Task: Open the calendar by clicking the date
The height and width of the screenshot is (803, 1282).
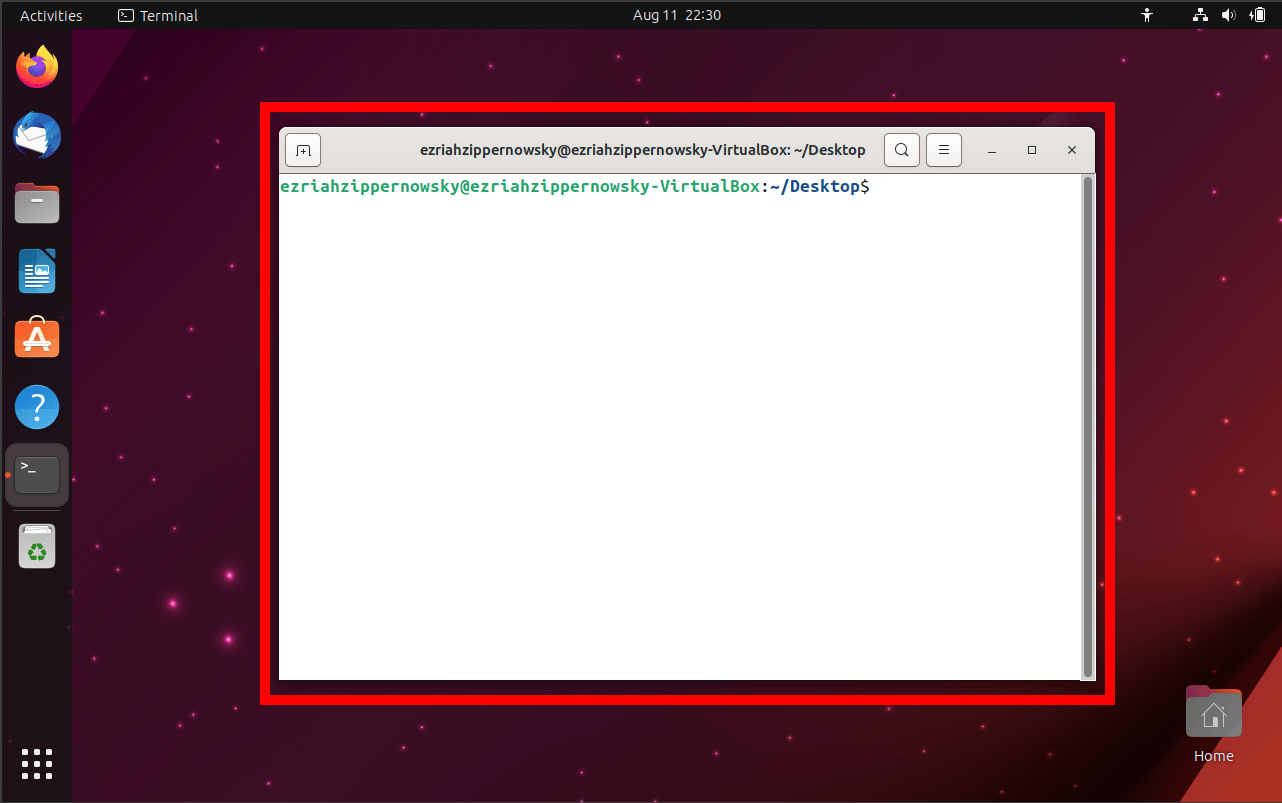Action: pyautogui.click(x=677, y=15)
